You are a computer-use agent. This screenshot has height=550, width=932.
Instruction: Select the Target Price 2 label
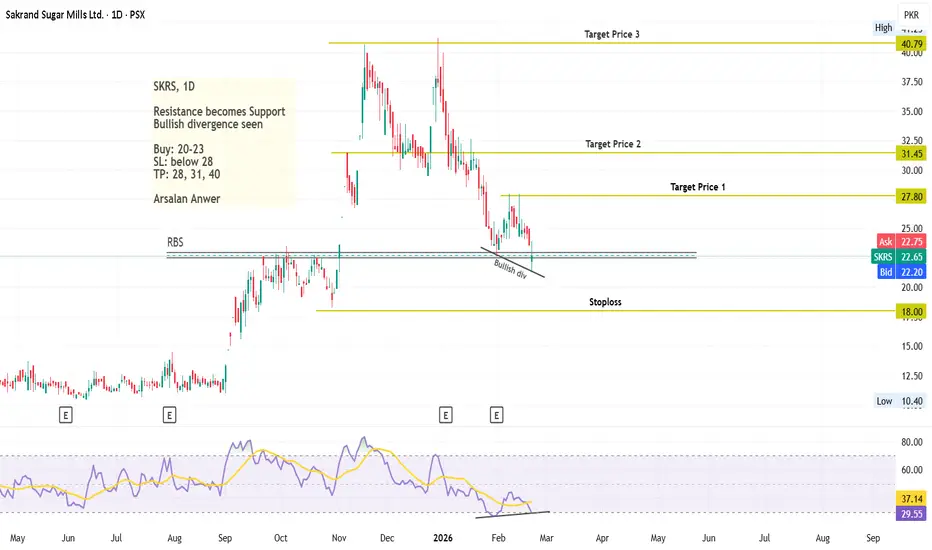click(x=613, y=144)
